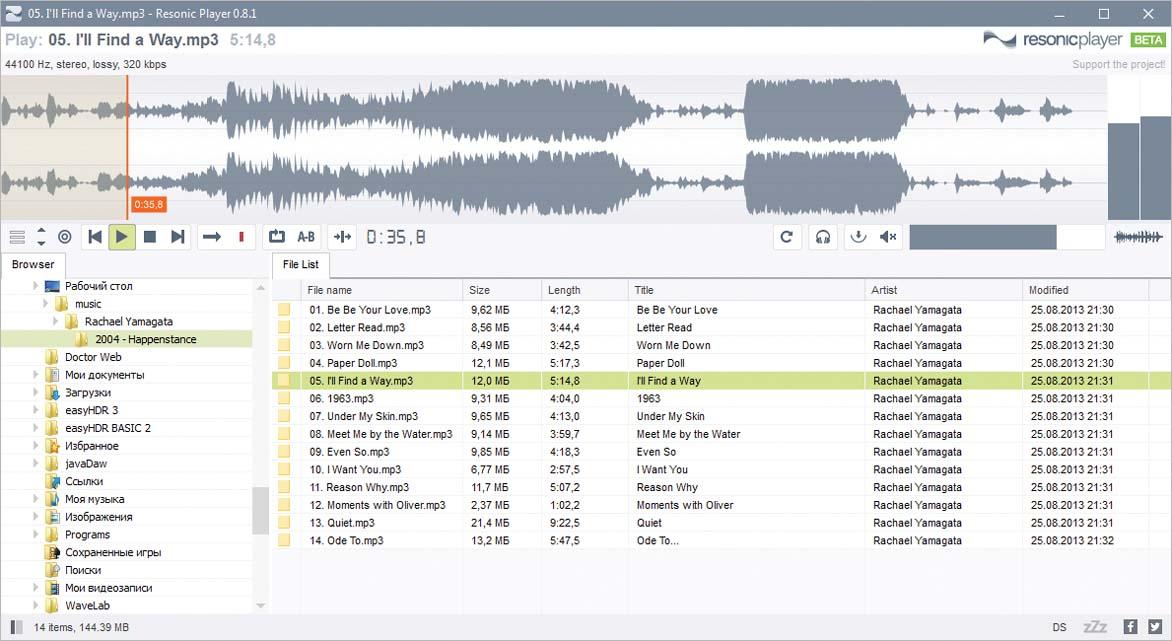1172x641 pixels.
Task: Click the headphones icon
Action: point(822,237)
